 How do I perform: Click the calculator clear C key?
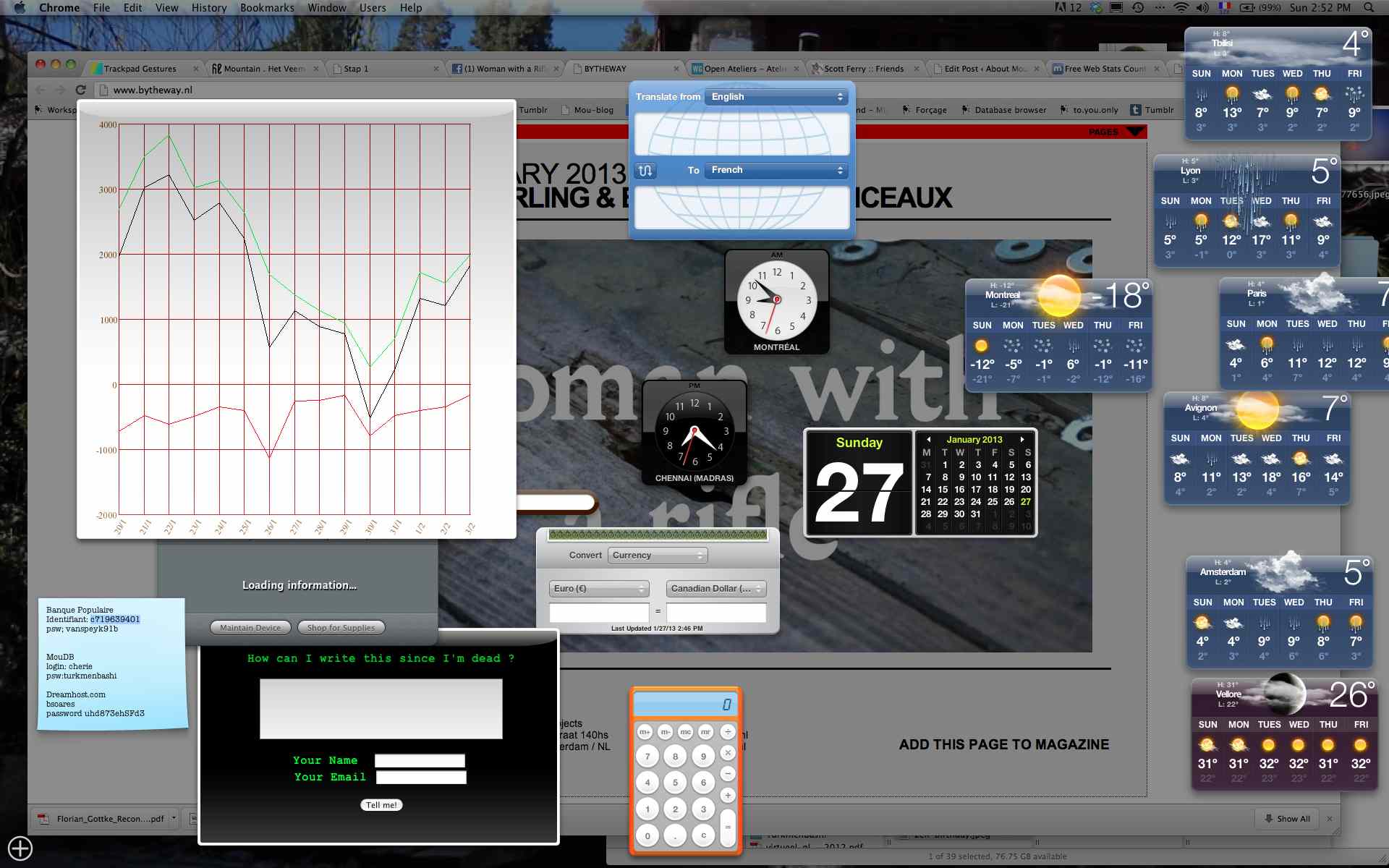(703, 835)
